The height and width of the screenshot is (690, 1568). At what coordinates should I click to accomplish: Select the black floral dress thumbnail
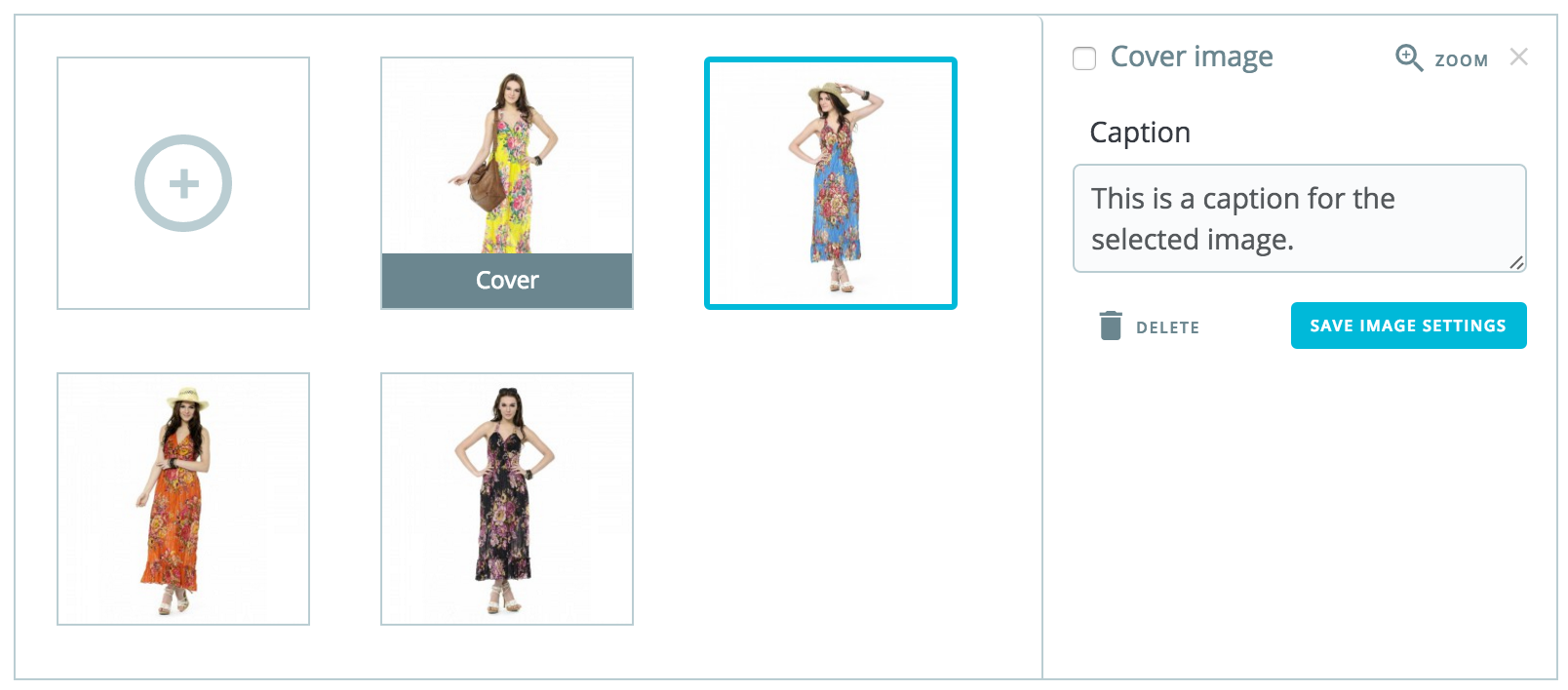507,499
